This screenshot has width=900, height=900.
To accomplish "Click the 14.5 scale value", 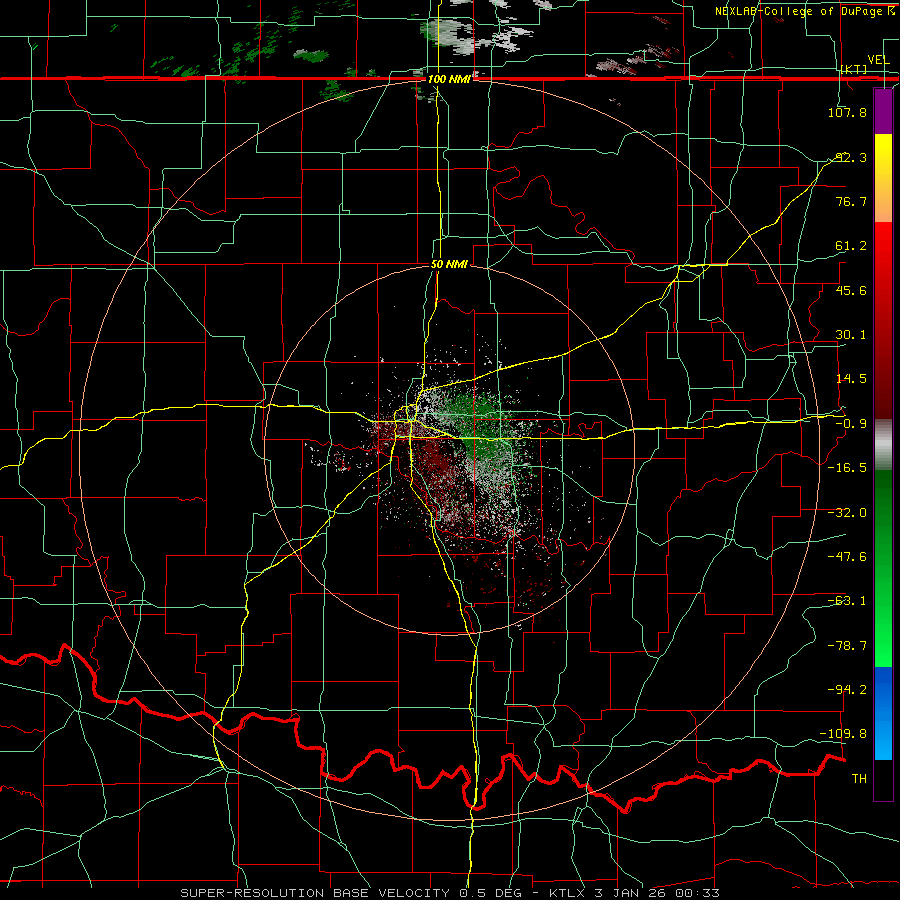I will (x=851, y=379).
